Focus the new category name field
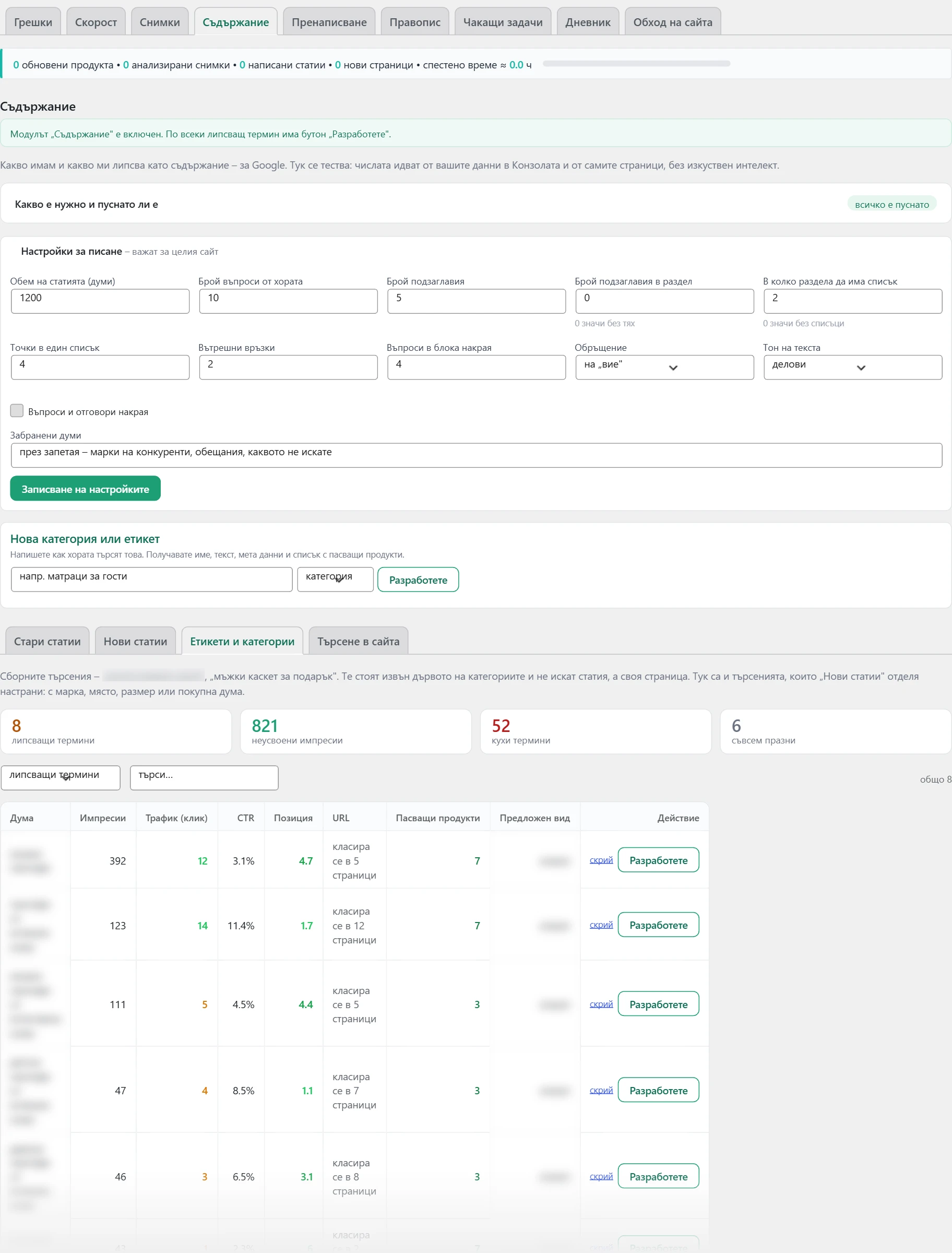Screen dimensions: 952x1253 pos(152,579)
